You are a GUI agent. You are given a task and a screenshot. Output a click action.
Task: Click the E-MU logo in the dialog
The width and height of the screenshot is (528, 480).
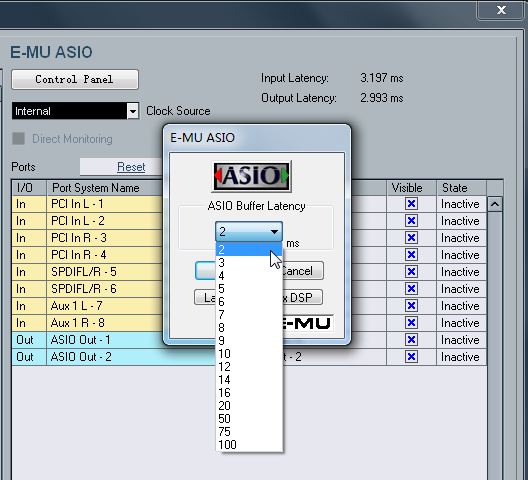pyautogui.click(x=307, y=323)
